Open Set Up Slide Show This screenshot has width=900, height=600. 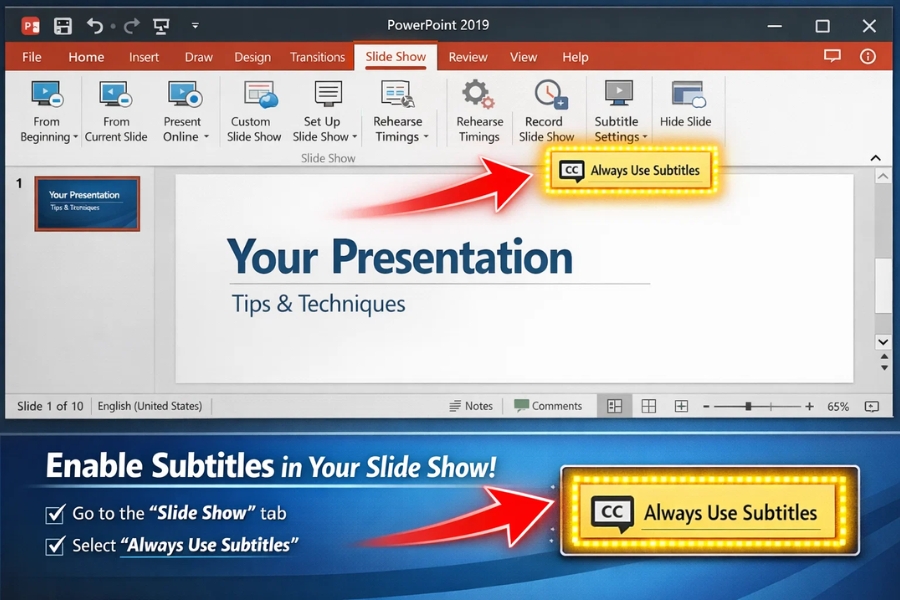[323, 108]
